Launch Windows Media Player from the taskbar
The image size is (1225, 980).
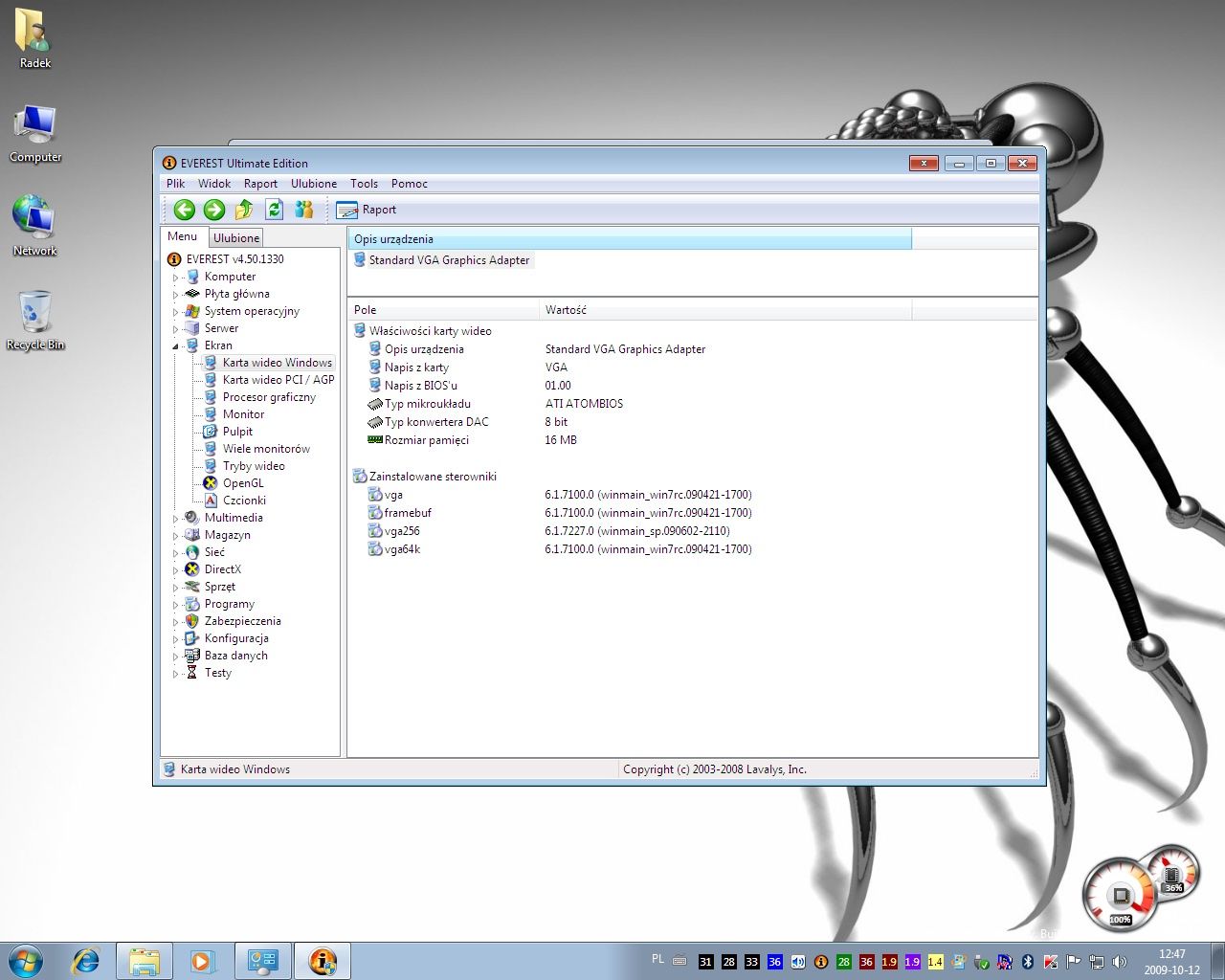tap(202, 960)
